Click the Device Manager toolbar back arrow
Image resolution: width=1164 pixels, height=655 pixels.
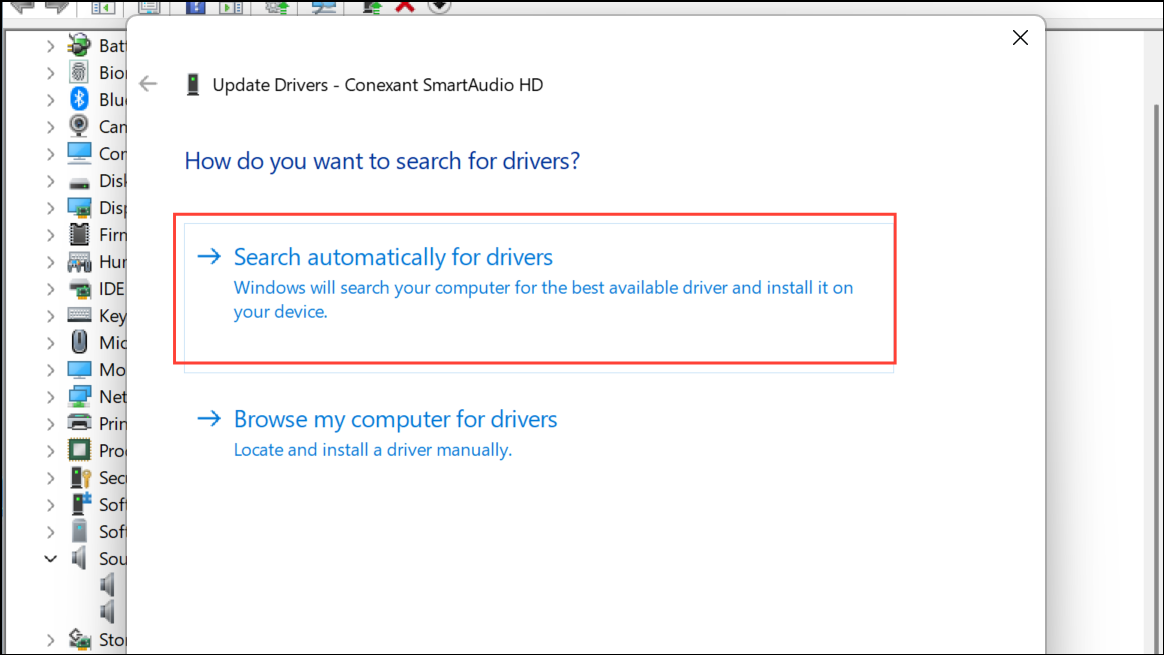[22, 7]
